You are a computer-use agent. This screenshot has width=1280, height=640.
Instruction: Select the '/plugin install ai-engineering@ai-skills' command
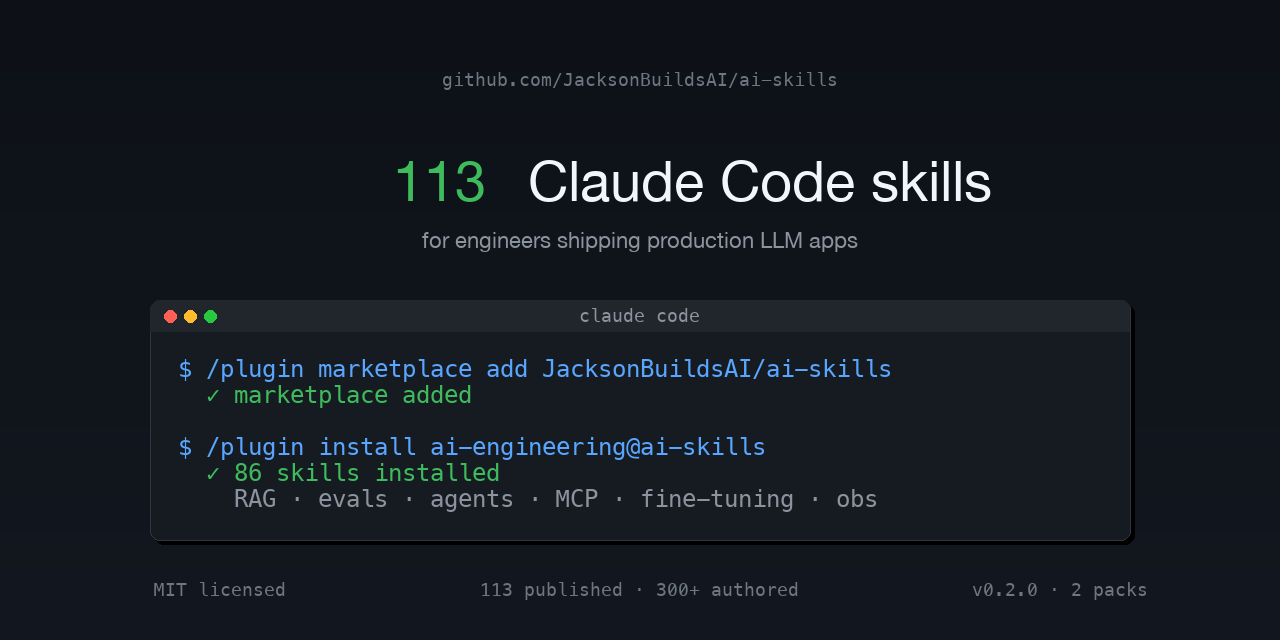pyautogui.click(x=472, y=447)
